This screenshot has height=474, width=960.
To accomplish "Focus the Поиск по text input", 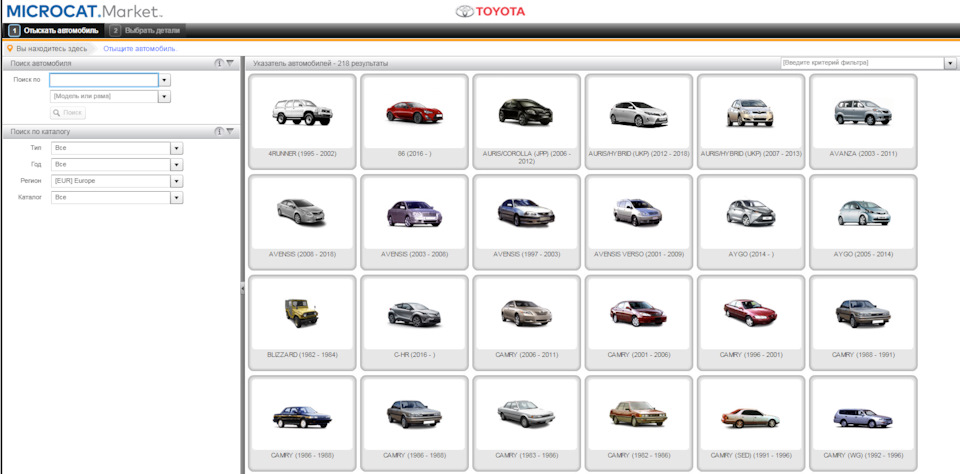I will click(x=104, y=80).
